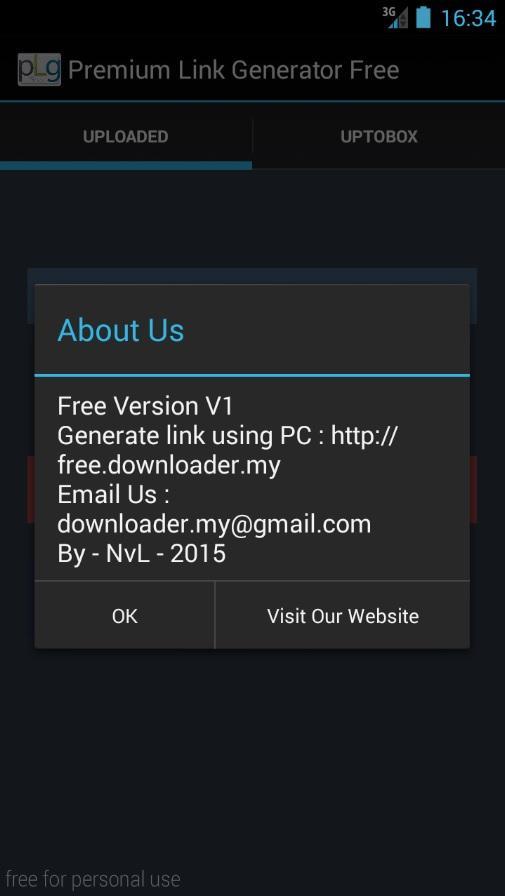
Task: Dismiss the About Us dialog with OK
Action: coord(125,615)
